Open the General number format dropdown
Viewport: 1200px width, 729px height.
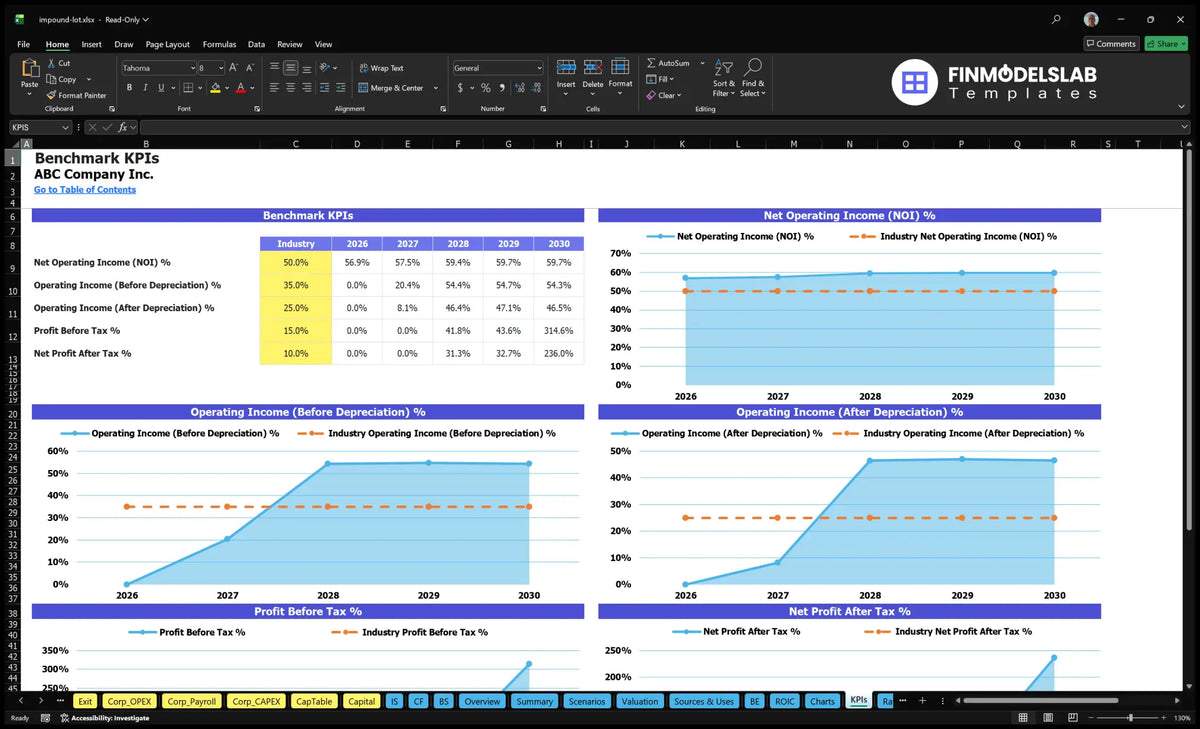point(539,68)
